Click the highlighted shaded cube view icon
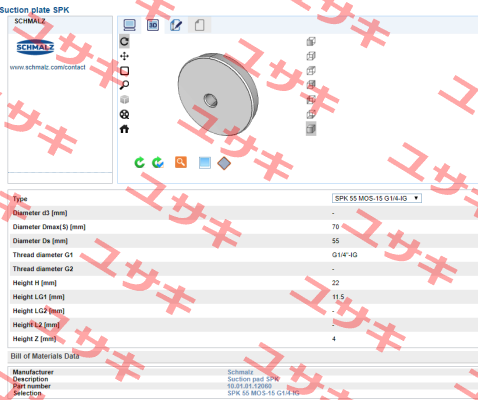 click(311, 129)
